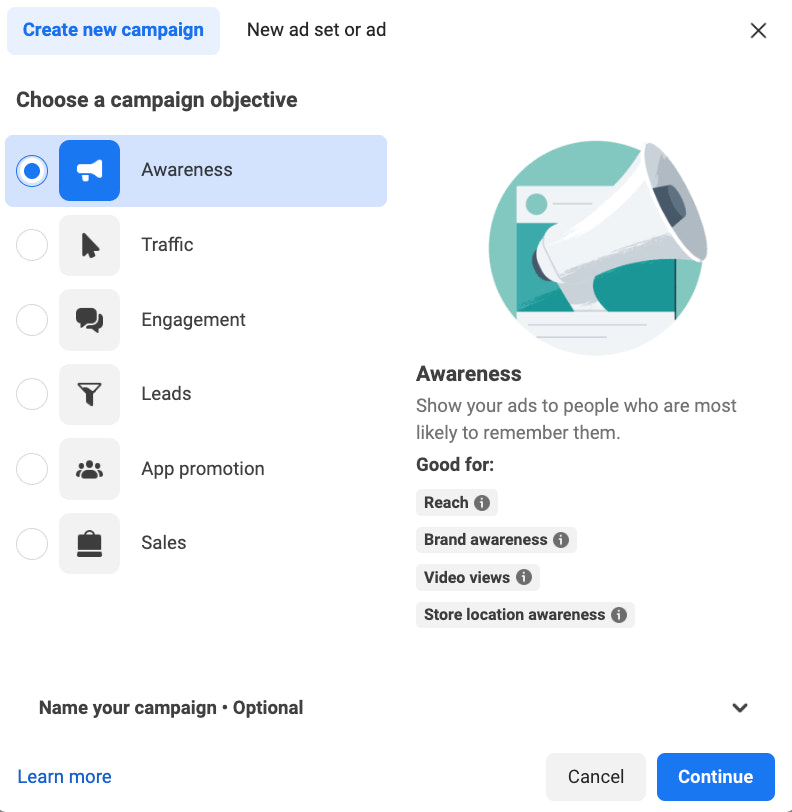The width and height of the screenshot is (792, 812).
Task: Click the App promotion people icon
Action: (x=89, y=469)
